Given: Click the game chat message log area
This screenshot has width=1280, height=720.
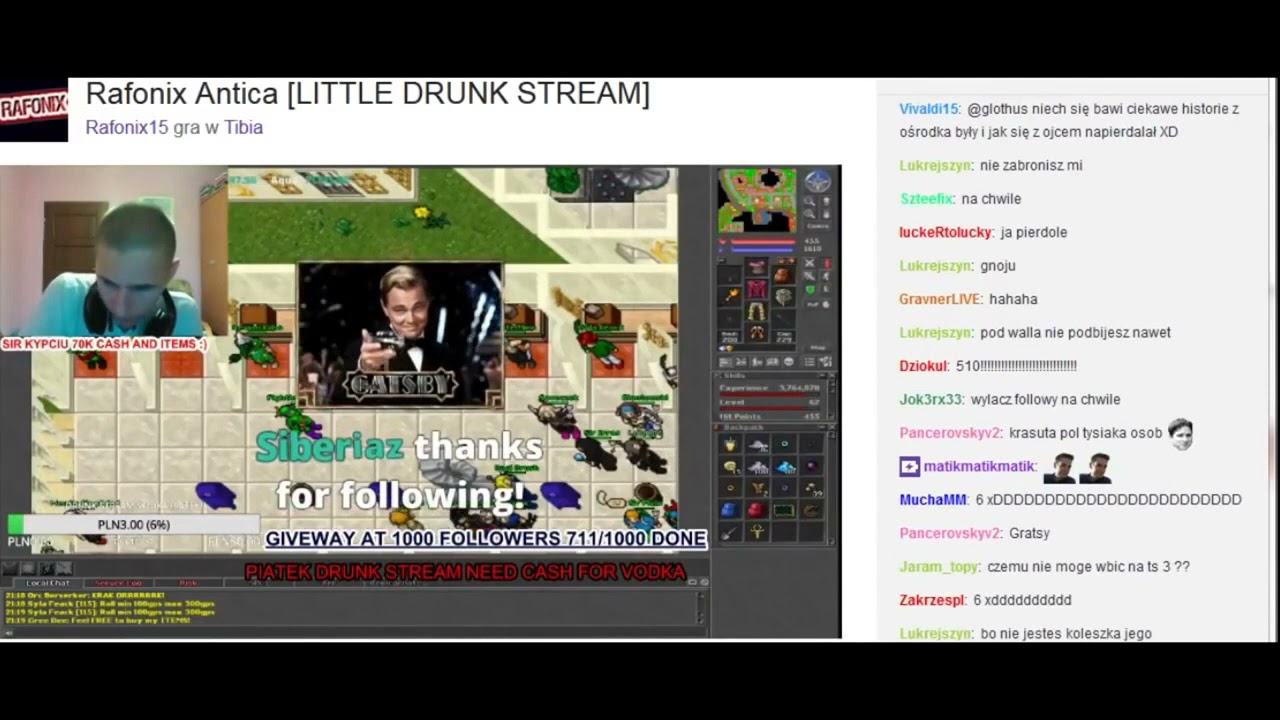Looking at the screenshot, I should [x=350, y=607].
